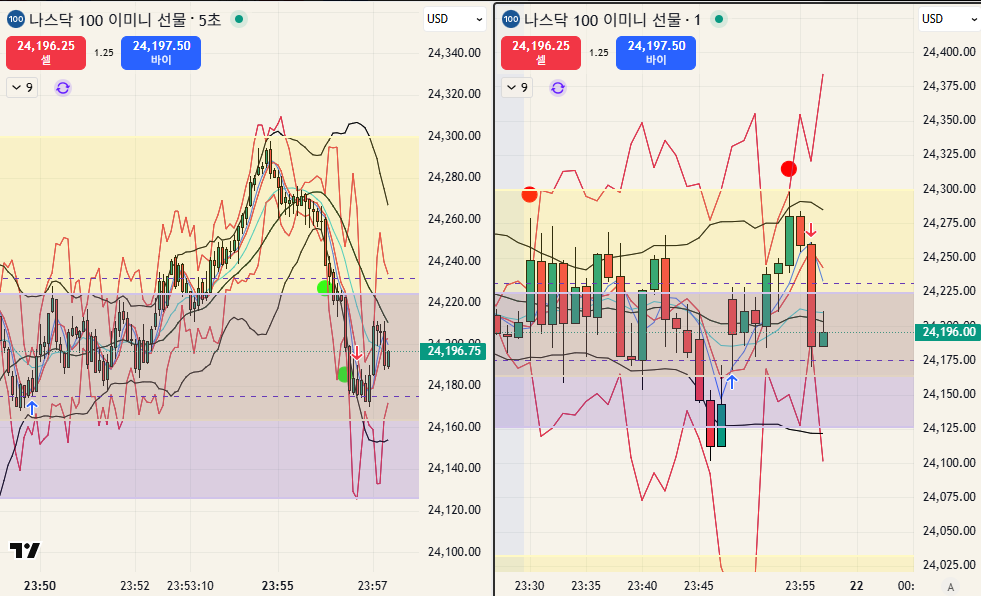Click the blue 24,197.50 바이 button on right chart

656,53
